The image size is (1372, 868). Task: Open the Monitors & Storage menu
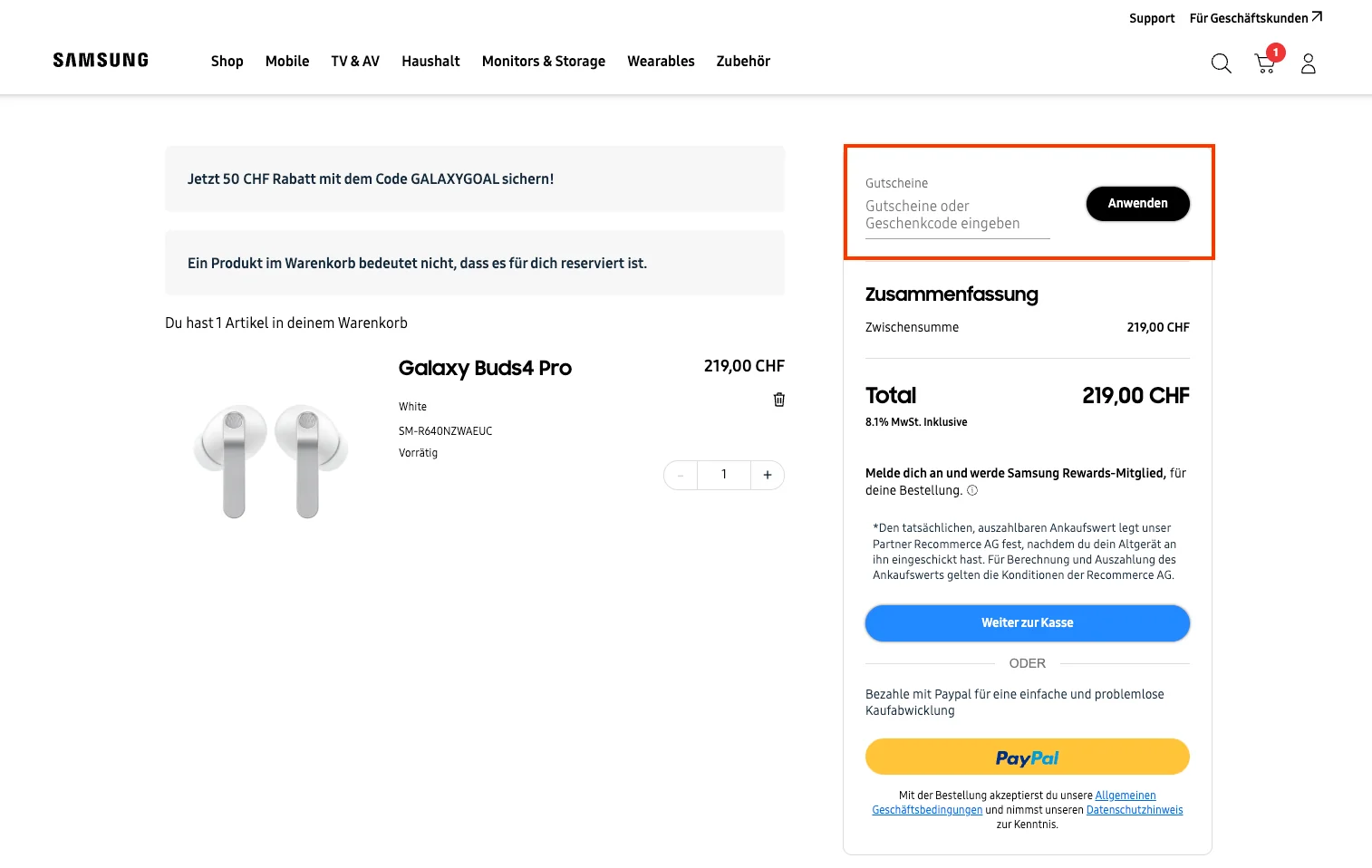pos(544,61)
